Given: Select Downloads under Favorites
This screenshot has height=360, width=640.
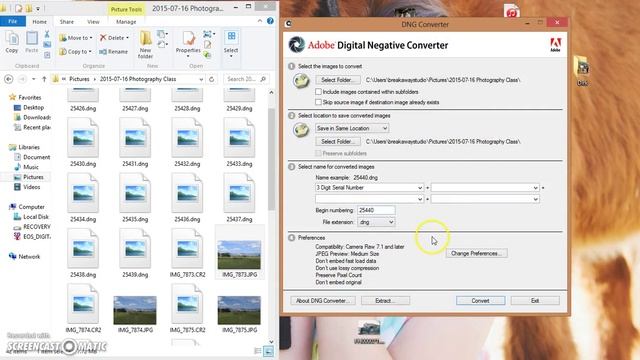Looking at the screenshot, I should coord(32,117).
